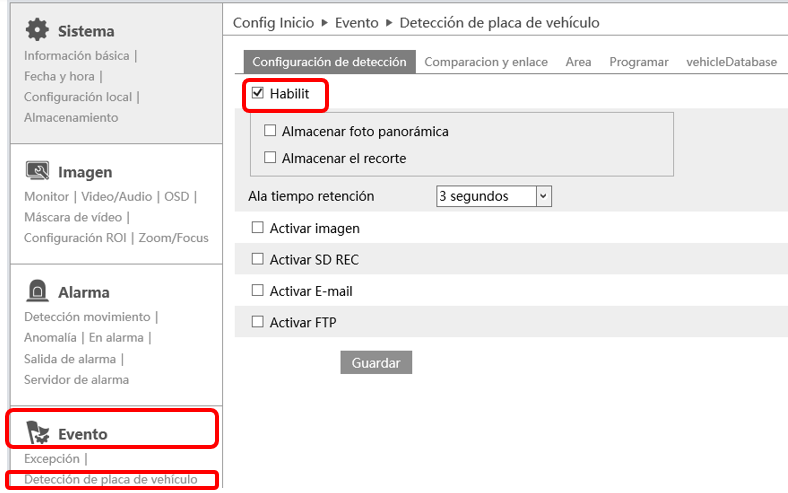
Task: Enable Almacenar foto panorámica checkbox
Action: 270,131
